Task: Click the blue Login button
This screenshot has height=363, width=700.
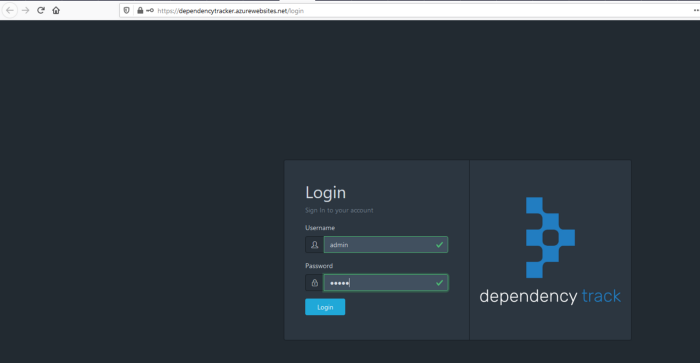Action: [x=325, y=307]
